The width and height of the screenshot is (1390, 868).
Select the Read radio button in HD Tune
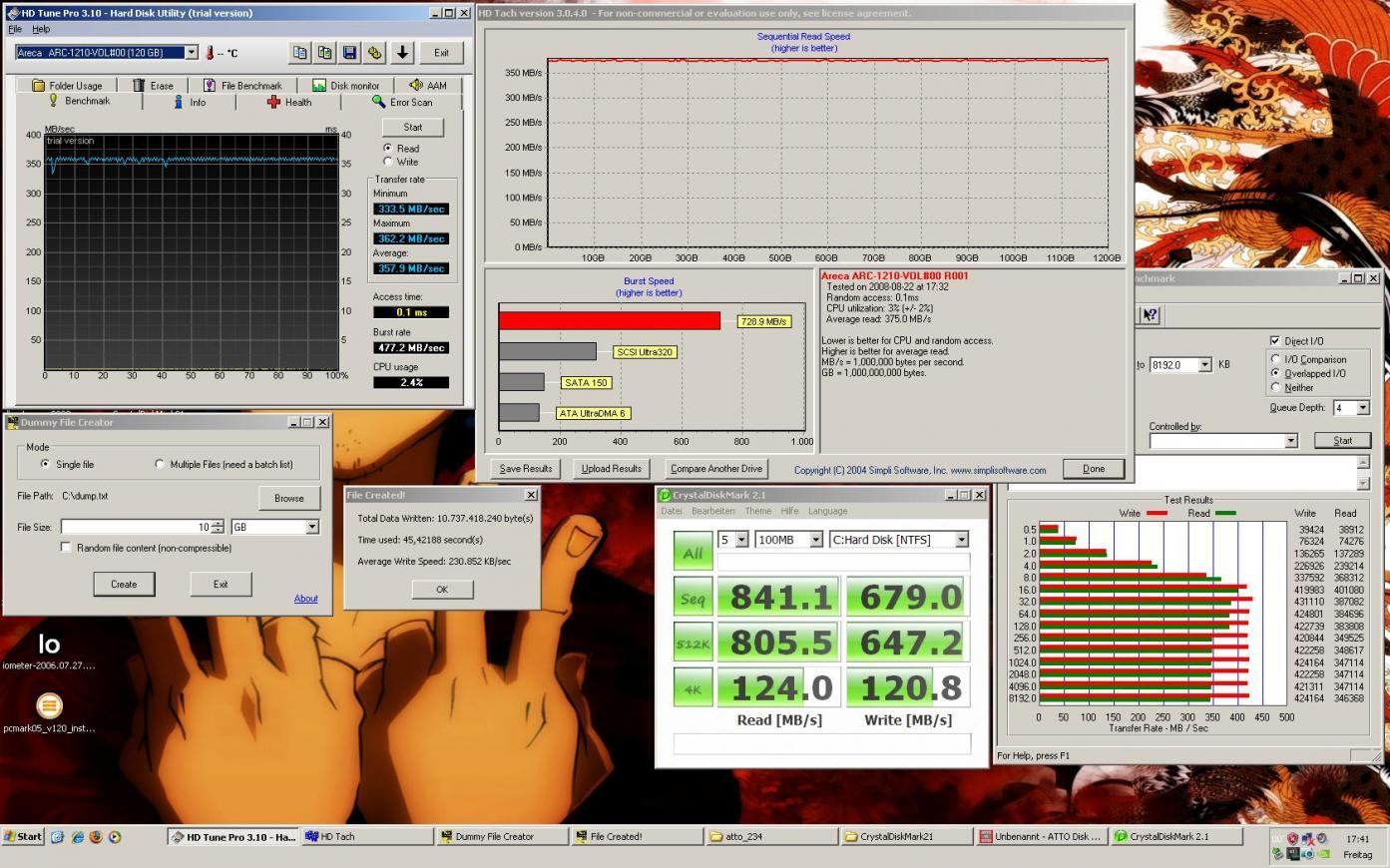tap(388, 148)
